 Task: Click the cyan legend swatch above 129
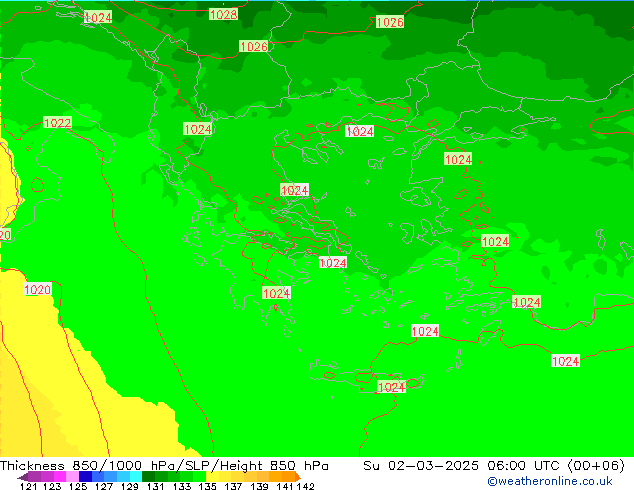coord(136,476)
